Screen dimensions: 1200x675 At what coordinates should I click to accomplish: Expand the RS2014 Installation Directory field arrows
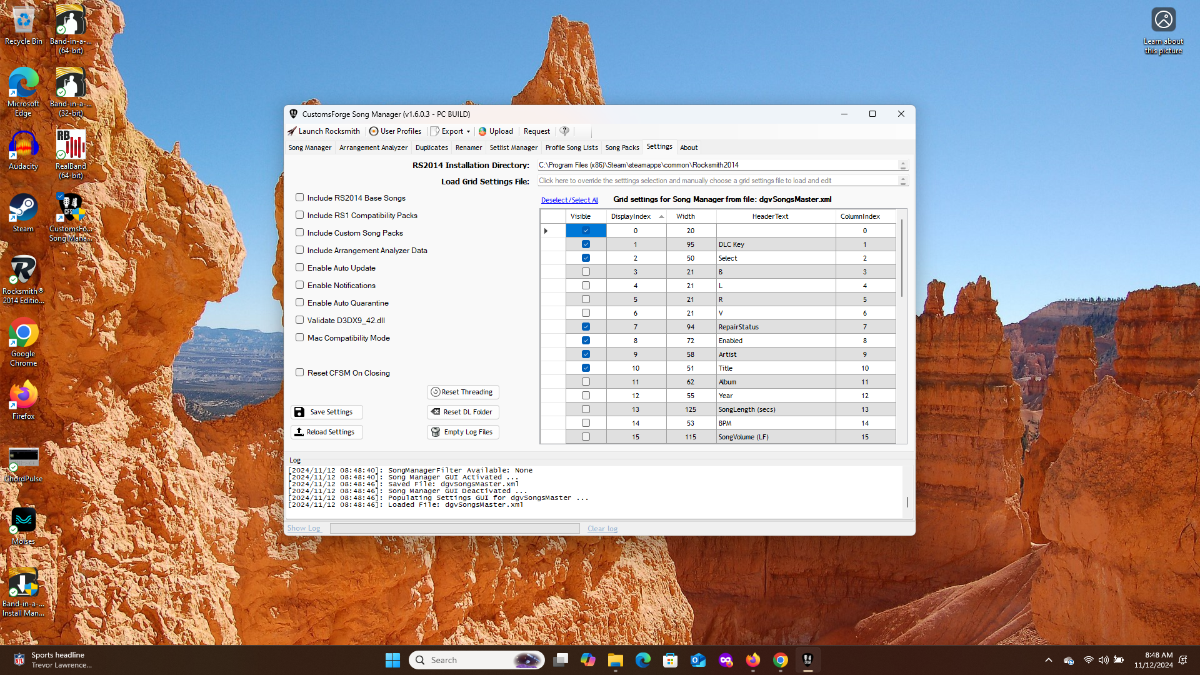(903, 165)
